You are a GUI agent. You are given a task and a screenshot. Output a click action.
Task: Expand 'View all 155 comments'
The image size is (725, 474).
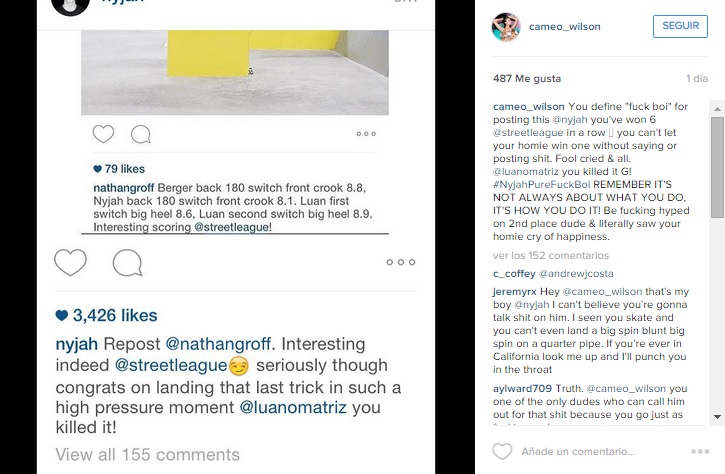click(x=133, y=454)
